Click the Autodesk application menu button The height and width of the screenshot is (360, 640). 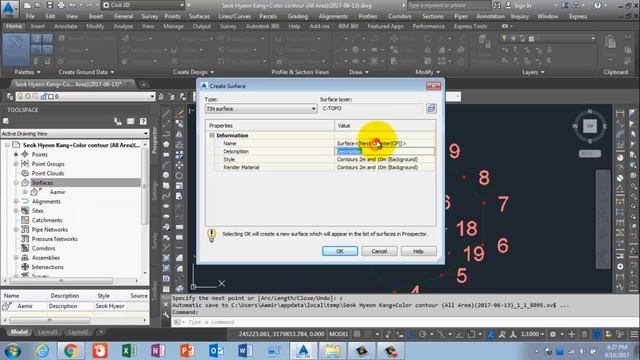(9, 9)
